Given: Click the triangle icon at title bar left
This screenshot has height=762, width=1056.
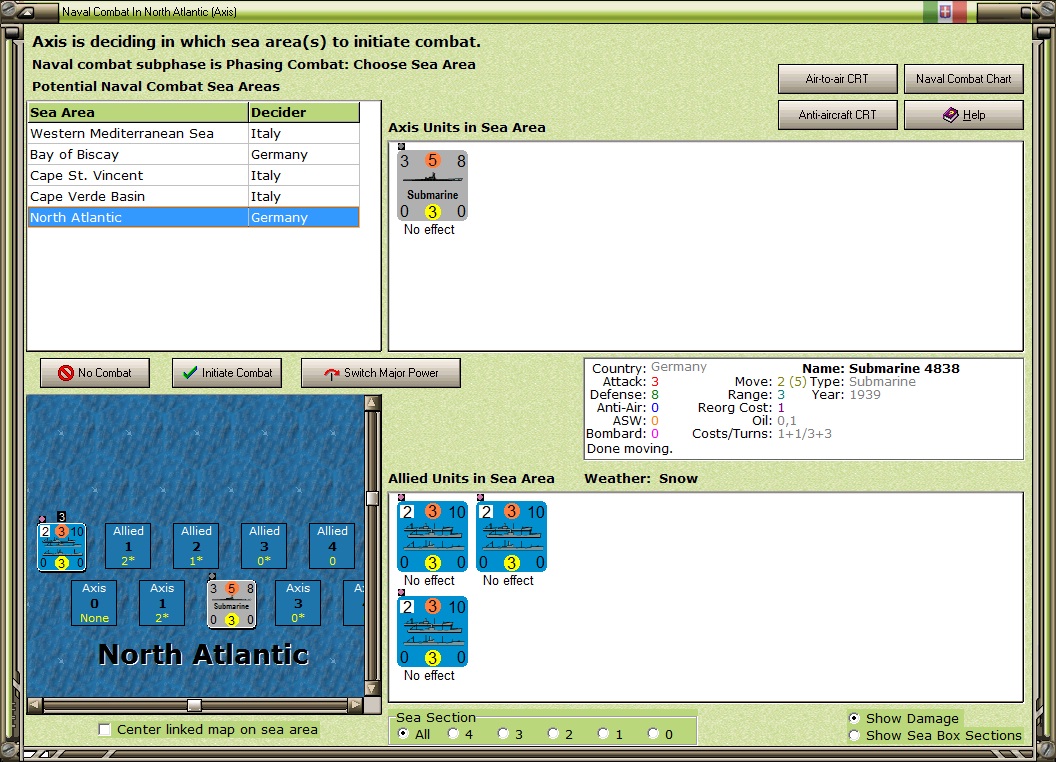Looking at the screenshot, I should 26,12.
